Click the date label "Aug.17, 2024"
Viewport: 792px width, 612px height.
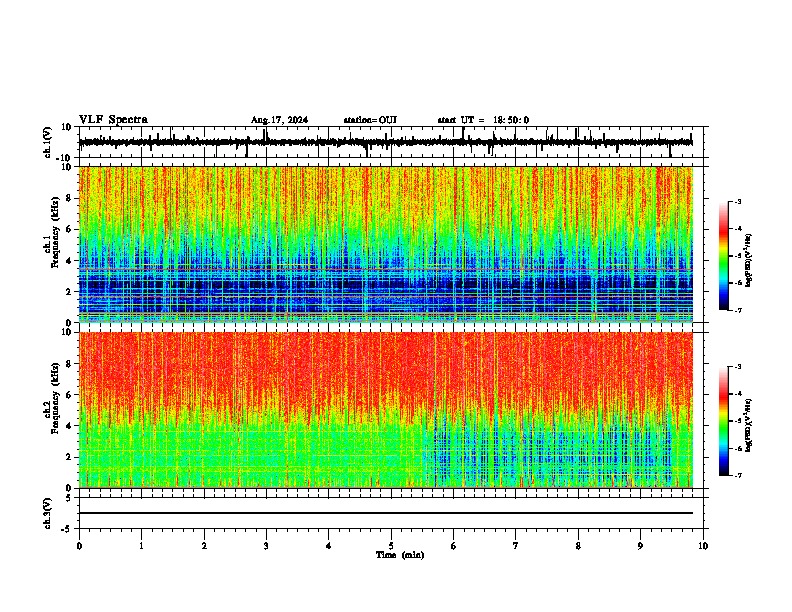(x=279, y=120)
